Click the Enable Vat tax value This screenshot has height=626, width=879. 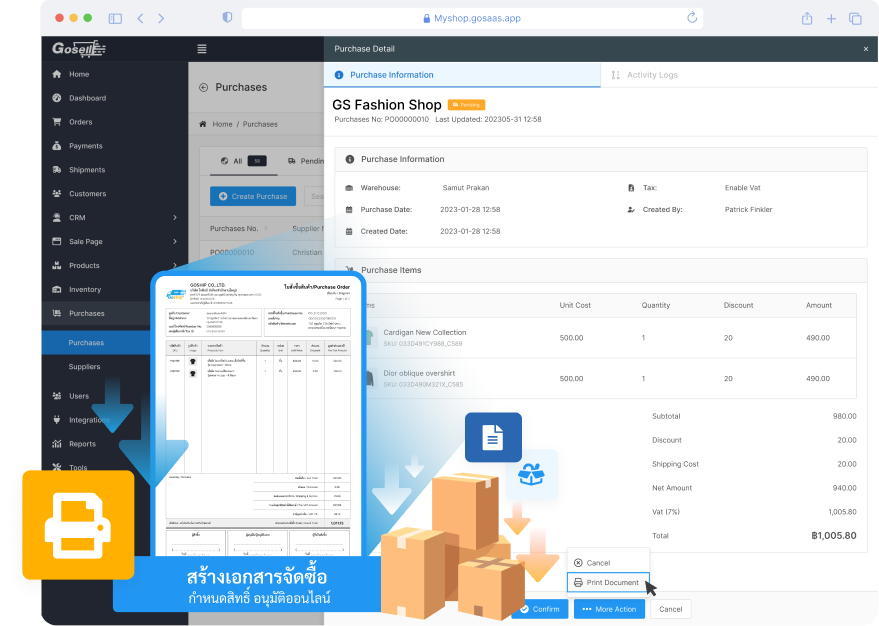coord(742,188)
